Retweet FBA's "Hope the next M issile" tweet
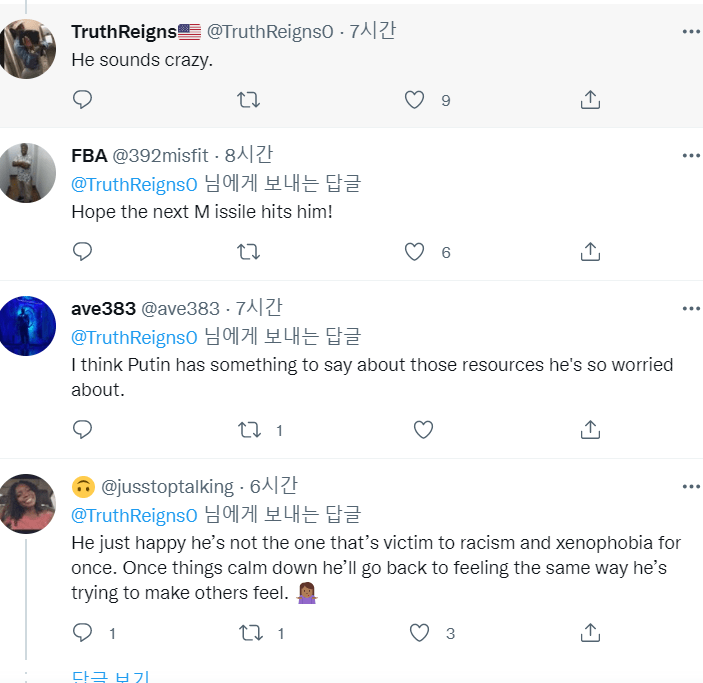The height and width of the screenshot is (683, 703). [248, 252]
